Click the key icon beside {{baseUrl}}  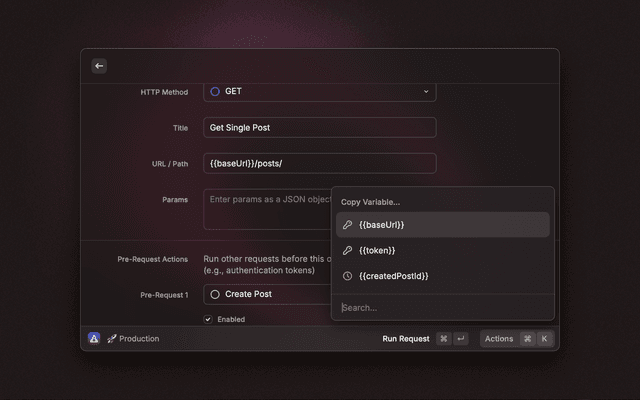pos(347,225)
